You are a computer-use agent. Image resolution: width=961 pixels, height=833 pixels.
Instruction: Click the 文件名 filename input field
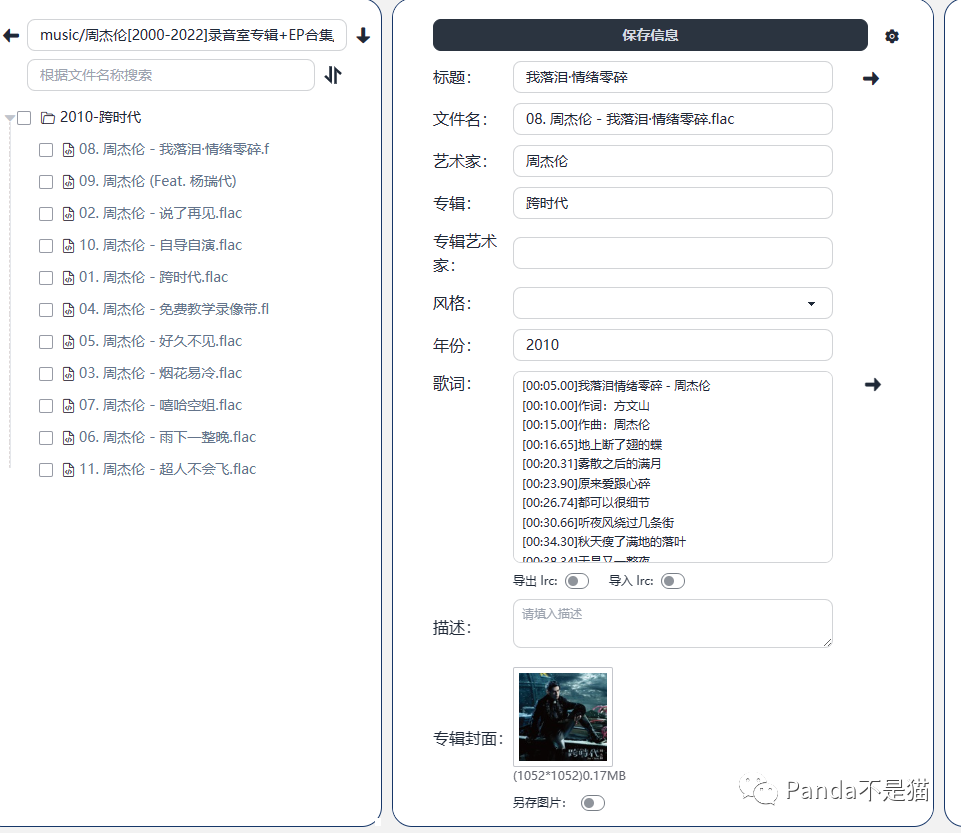click(672, 119)
